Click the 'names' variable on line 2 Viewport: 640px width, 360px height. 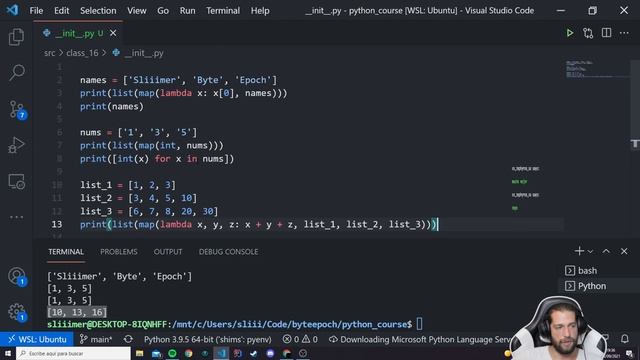pyautogui.click(x=93, y=80)
